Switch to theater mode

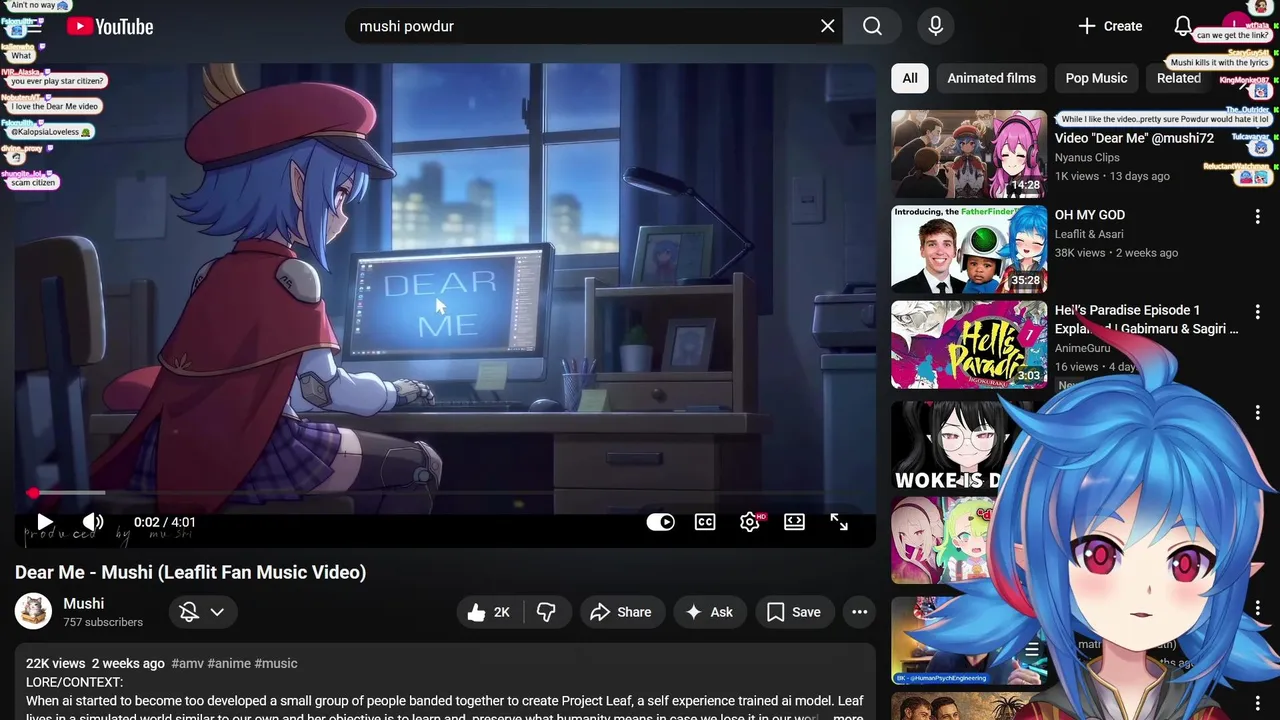pyautogui.click(x=794, y=522)
